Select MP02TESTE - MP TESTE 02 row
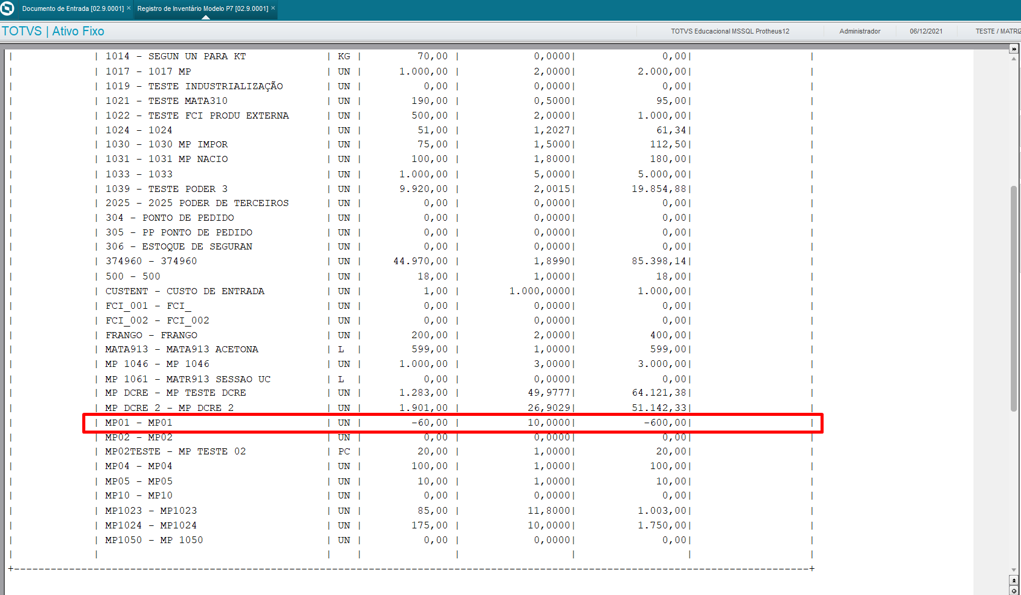The image size is (1021, 595). [176, 452]
